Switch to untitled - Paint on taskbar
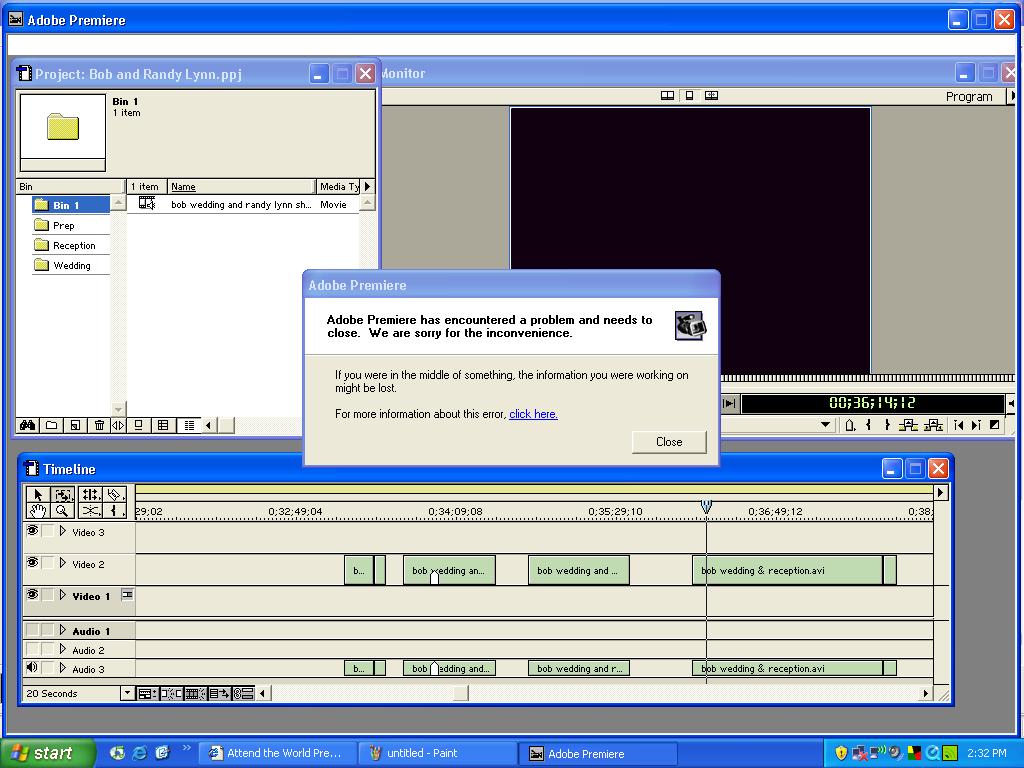The image size is (1024, 768). coord(438,753)
